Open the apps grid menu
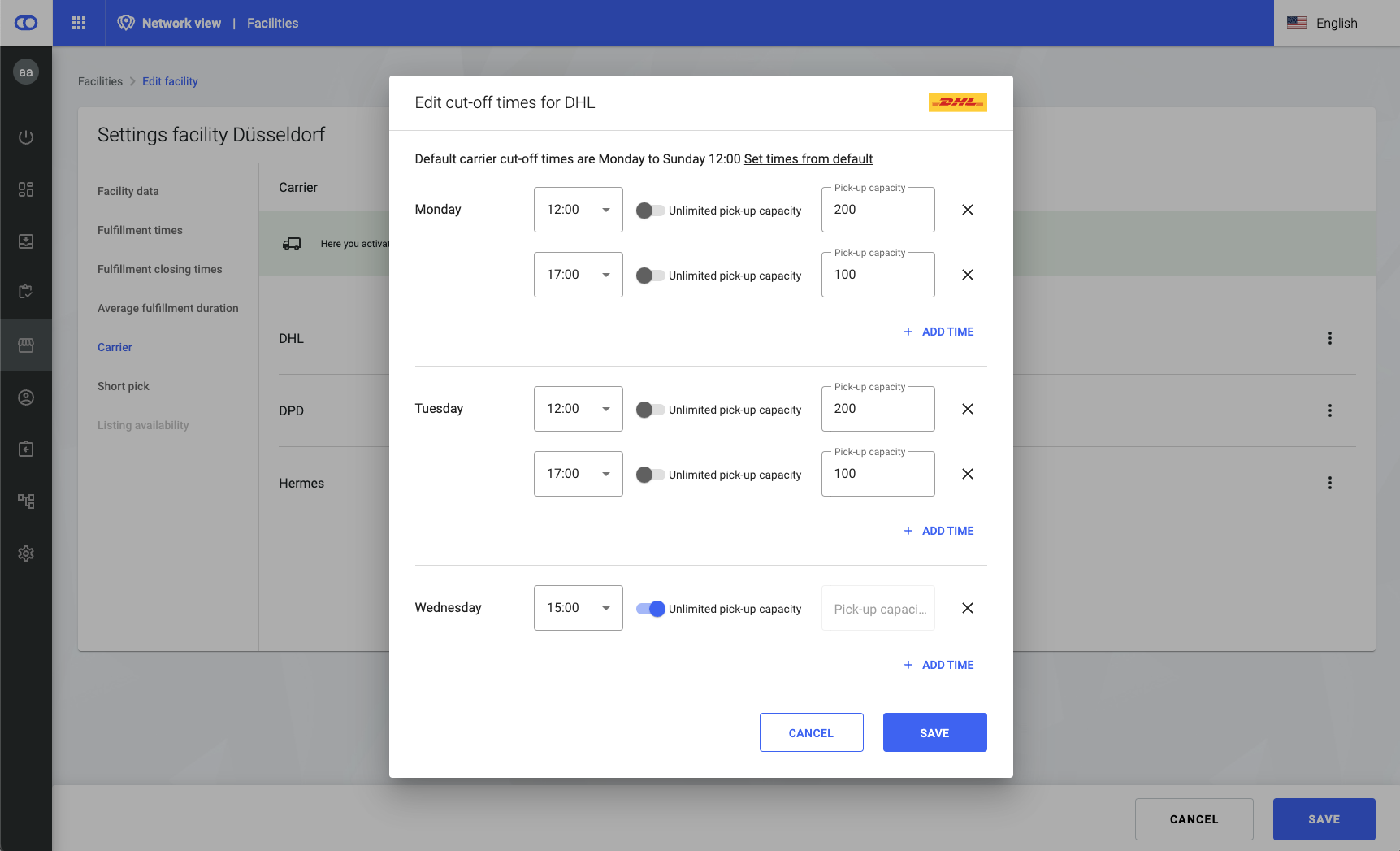Image resolution: width=1400 pixels, height=851 pixels. point(79,23)
